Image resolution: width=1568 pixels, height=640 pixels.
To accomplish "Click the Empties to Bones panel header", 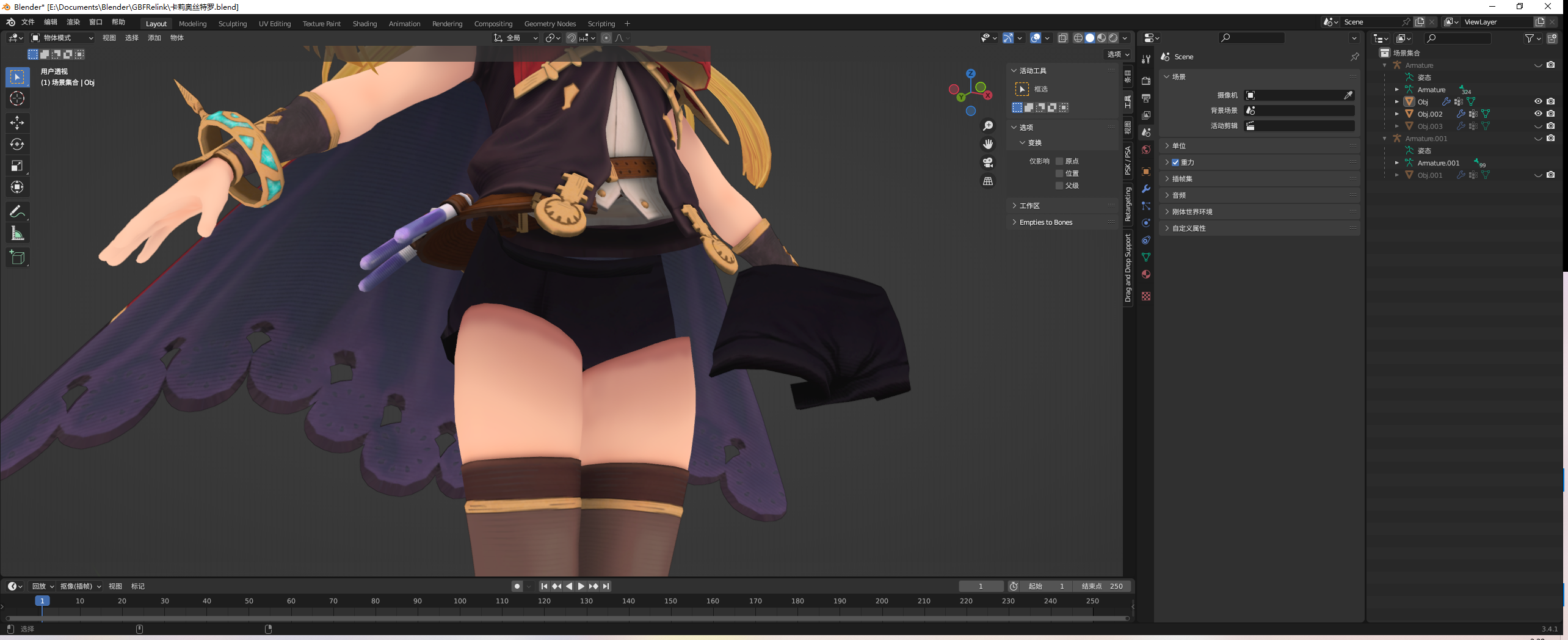I will tap(1045, 222).
